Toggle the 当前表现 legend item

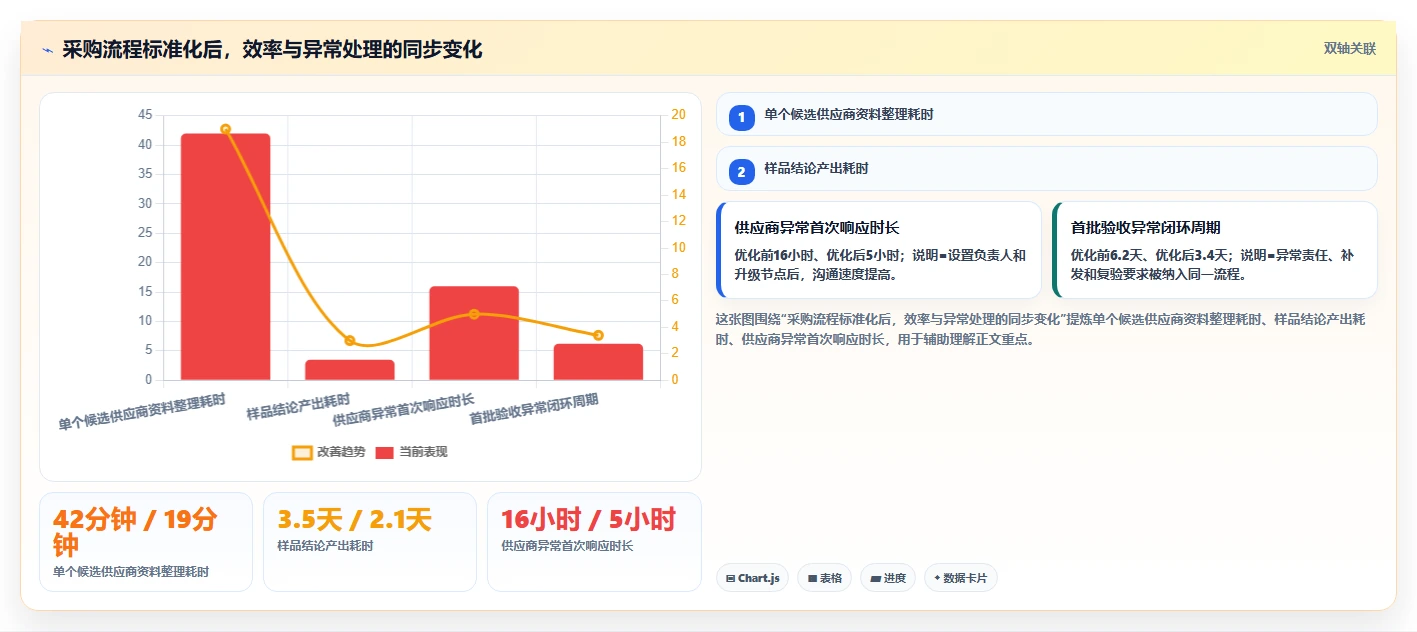(x=412, y=452)
